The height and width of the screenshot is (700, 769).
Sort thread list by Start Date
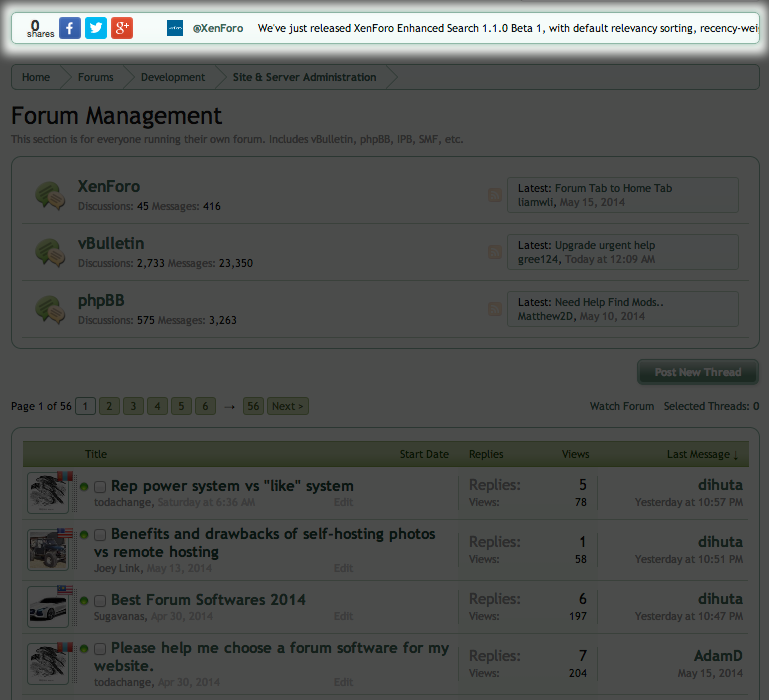click(424, 454)
